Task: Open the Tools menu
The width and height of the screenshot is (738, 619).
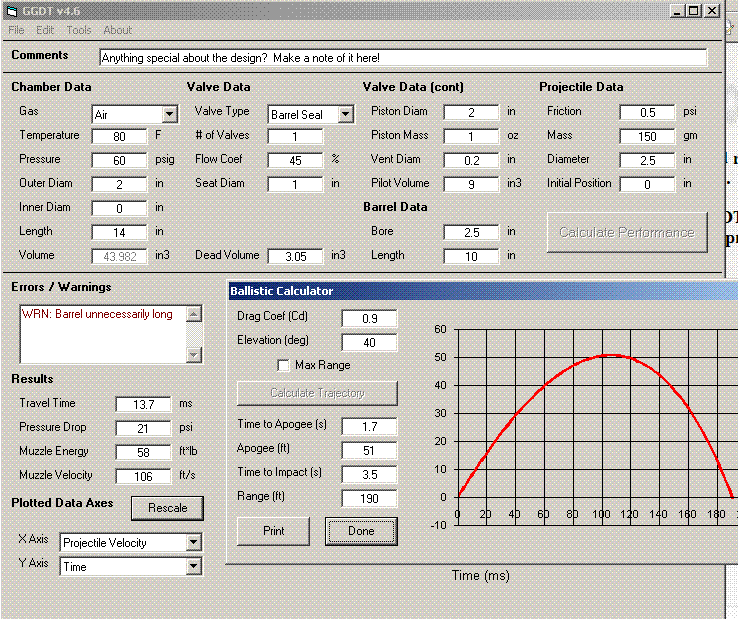Action: point(79,30)
